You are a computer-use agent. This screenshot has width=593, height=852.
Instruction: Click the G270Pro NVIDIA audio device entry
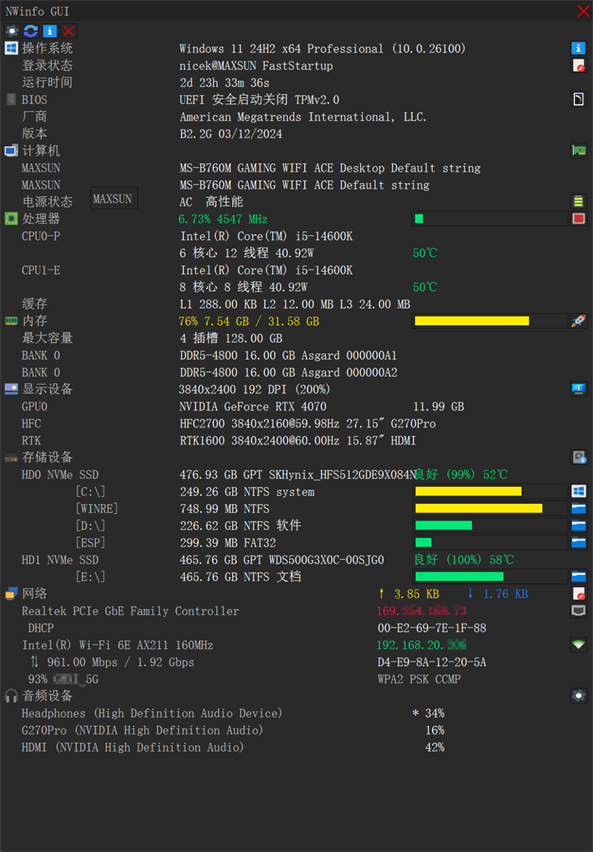142,730
